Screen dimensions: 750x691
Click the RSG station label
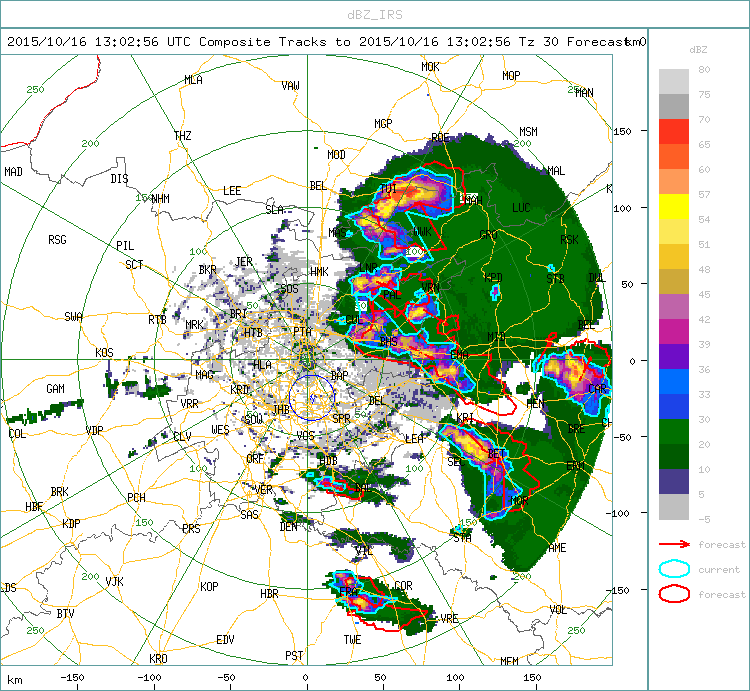click(57, 240)
